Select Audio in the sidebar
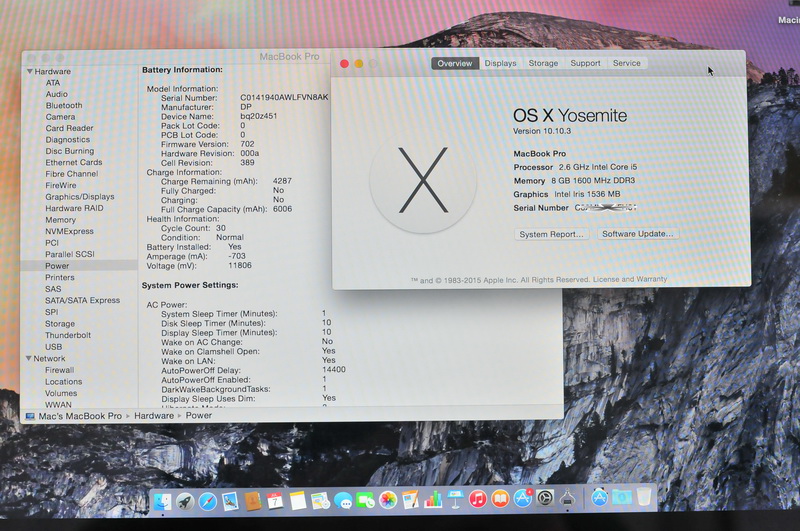 click(x=57, y=94)
